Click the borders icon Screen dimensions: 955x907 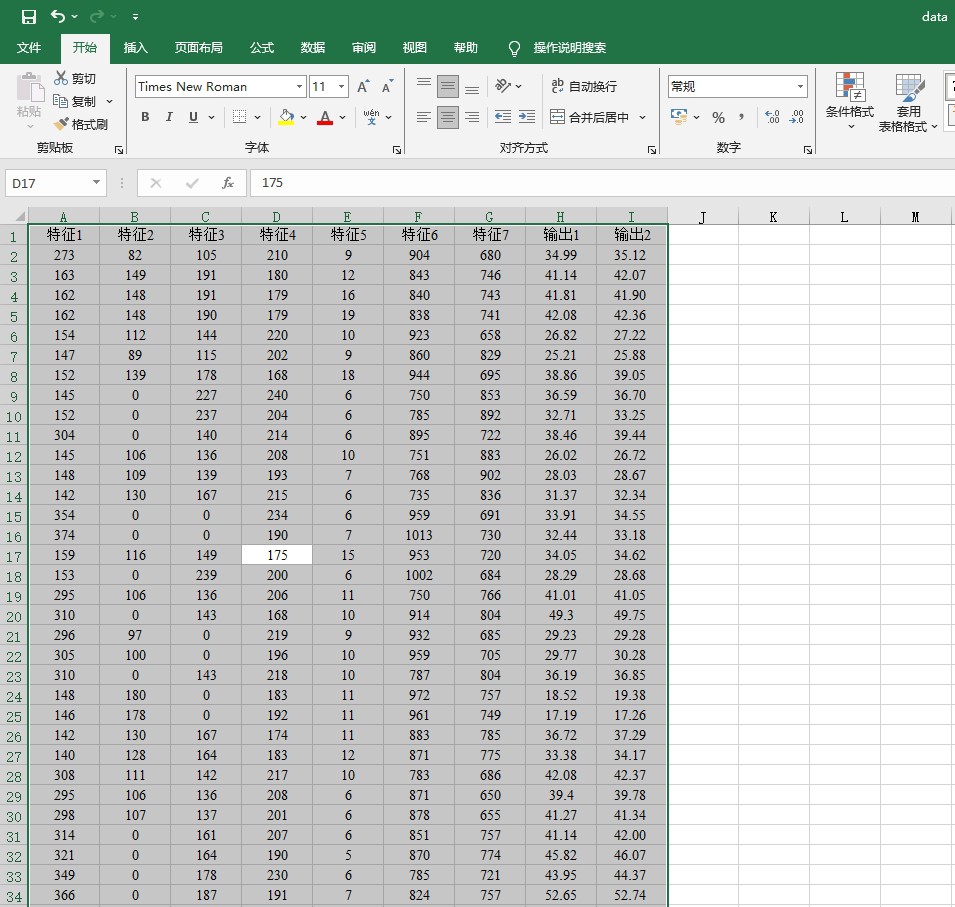click(239, 117)
